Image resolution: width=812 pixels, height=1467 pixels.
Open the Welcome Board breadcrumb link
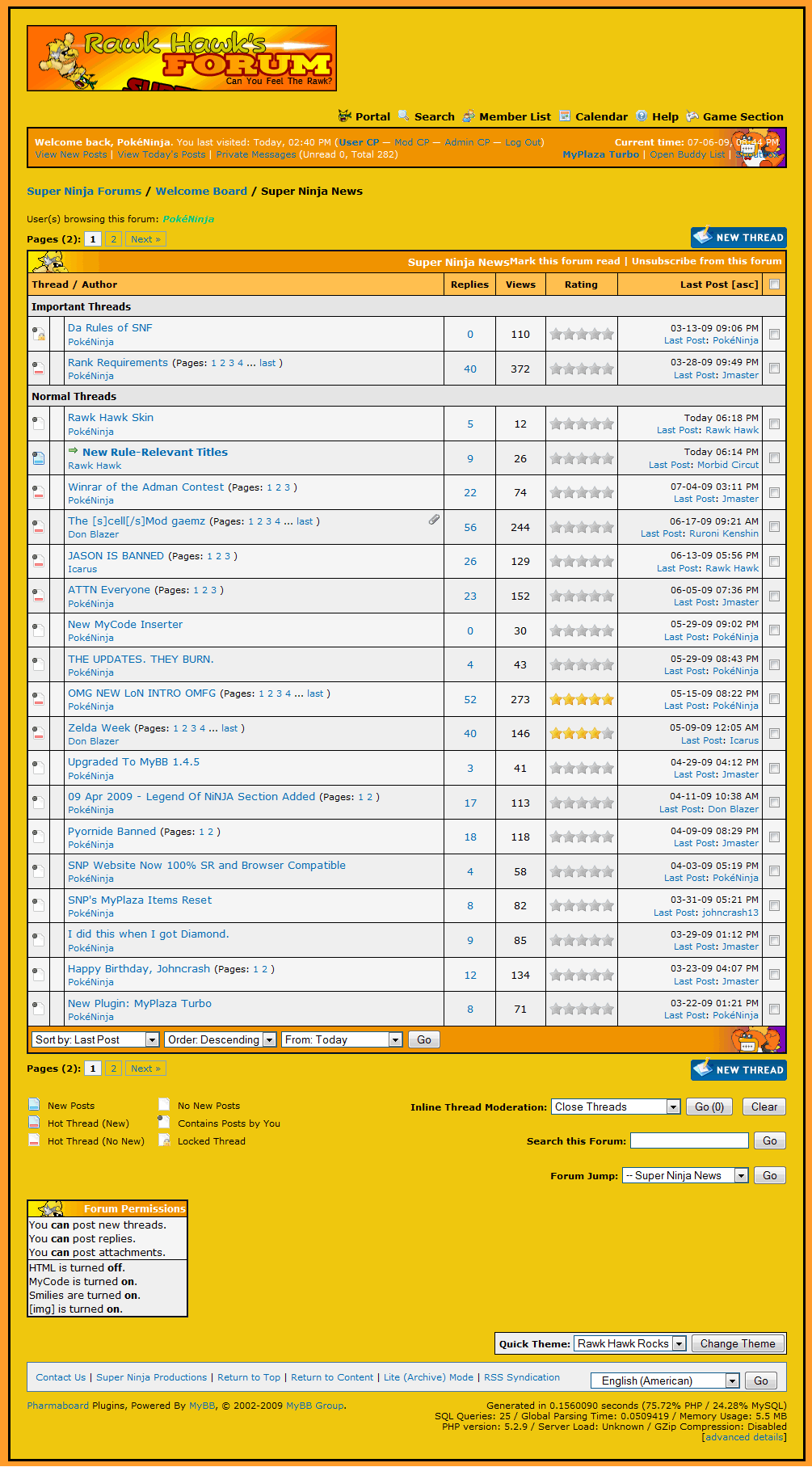[x=201, y=192]
